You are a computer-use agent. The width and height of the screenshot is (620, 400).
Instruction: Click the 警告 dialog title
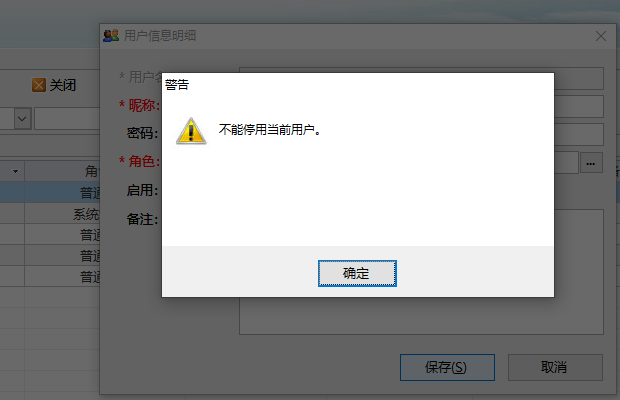click(177, 85)
